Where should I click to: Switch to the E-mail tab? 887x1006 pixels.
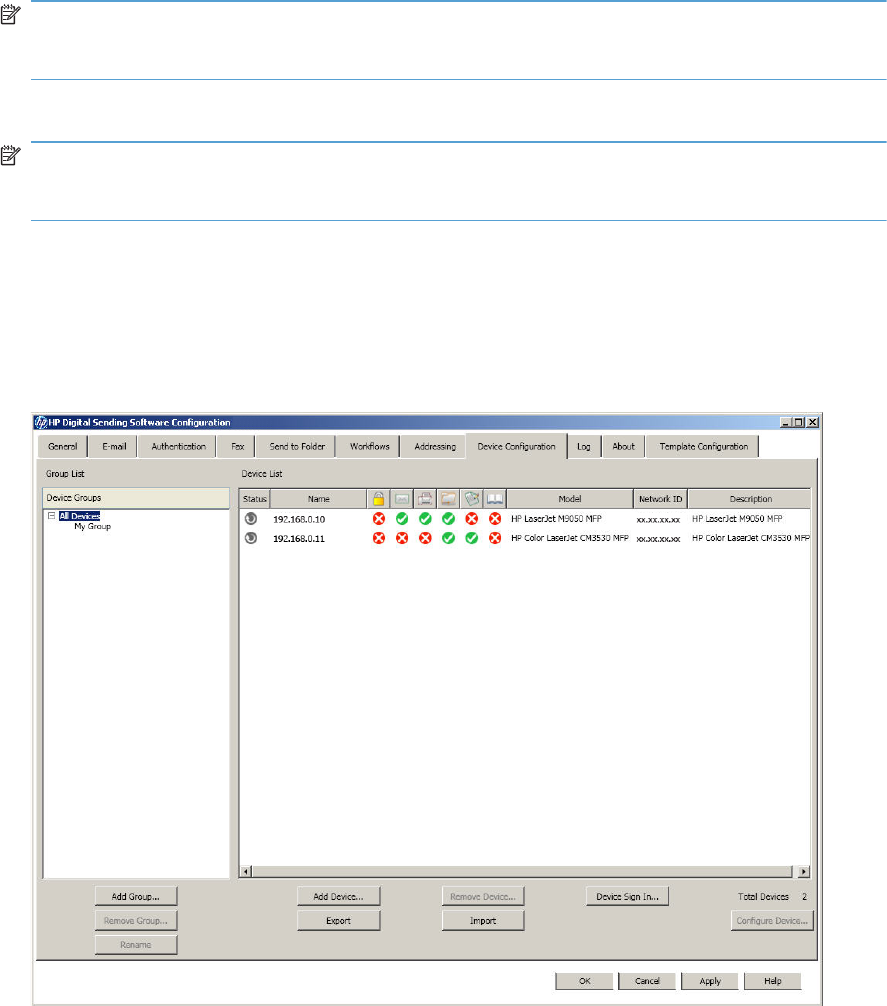point(114,447)
